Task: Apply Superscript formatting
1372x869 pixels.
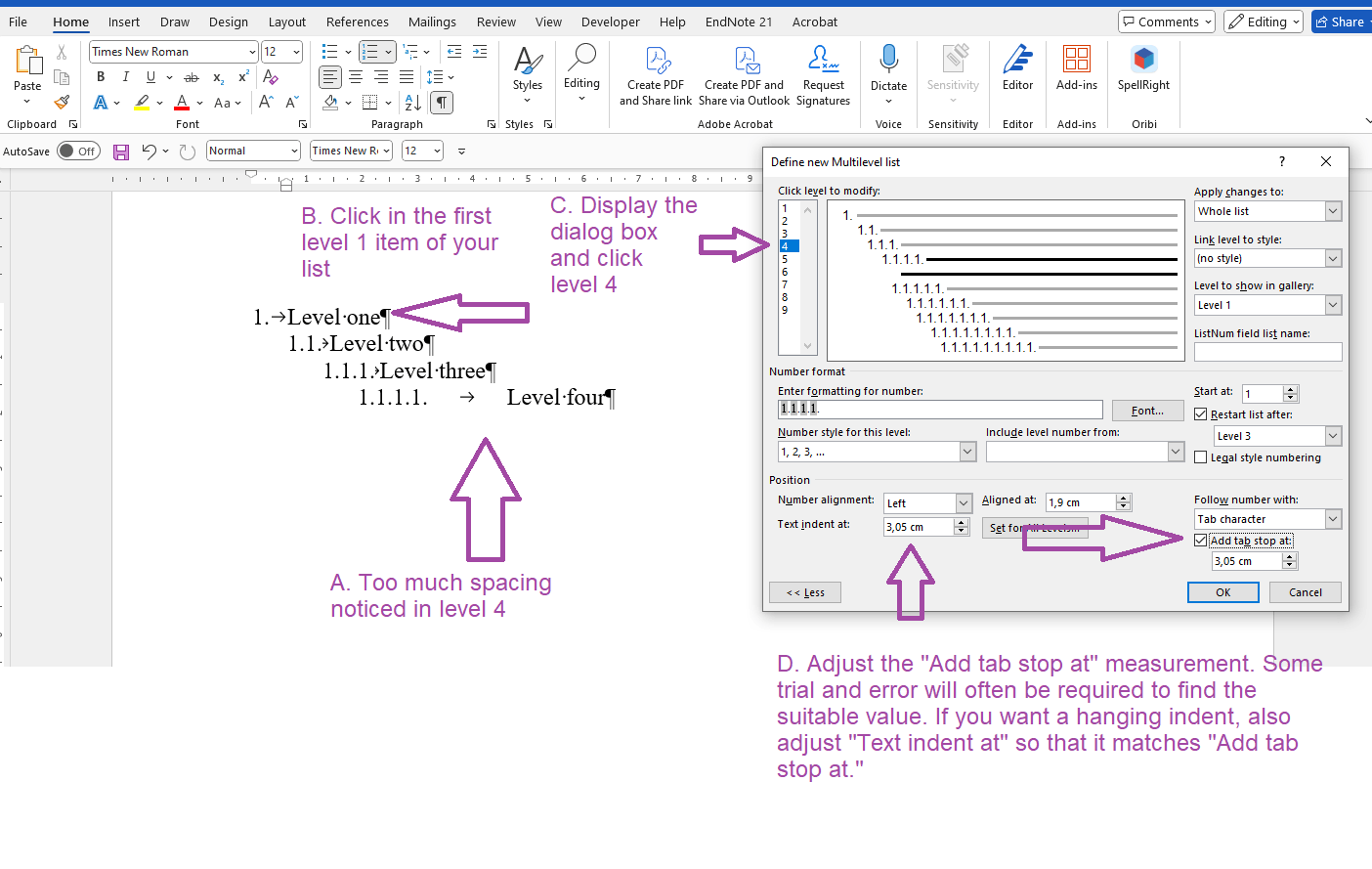Action: [x=243, y=77]
